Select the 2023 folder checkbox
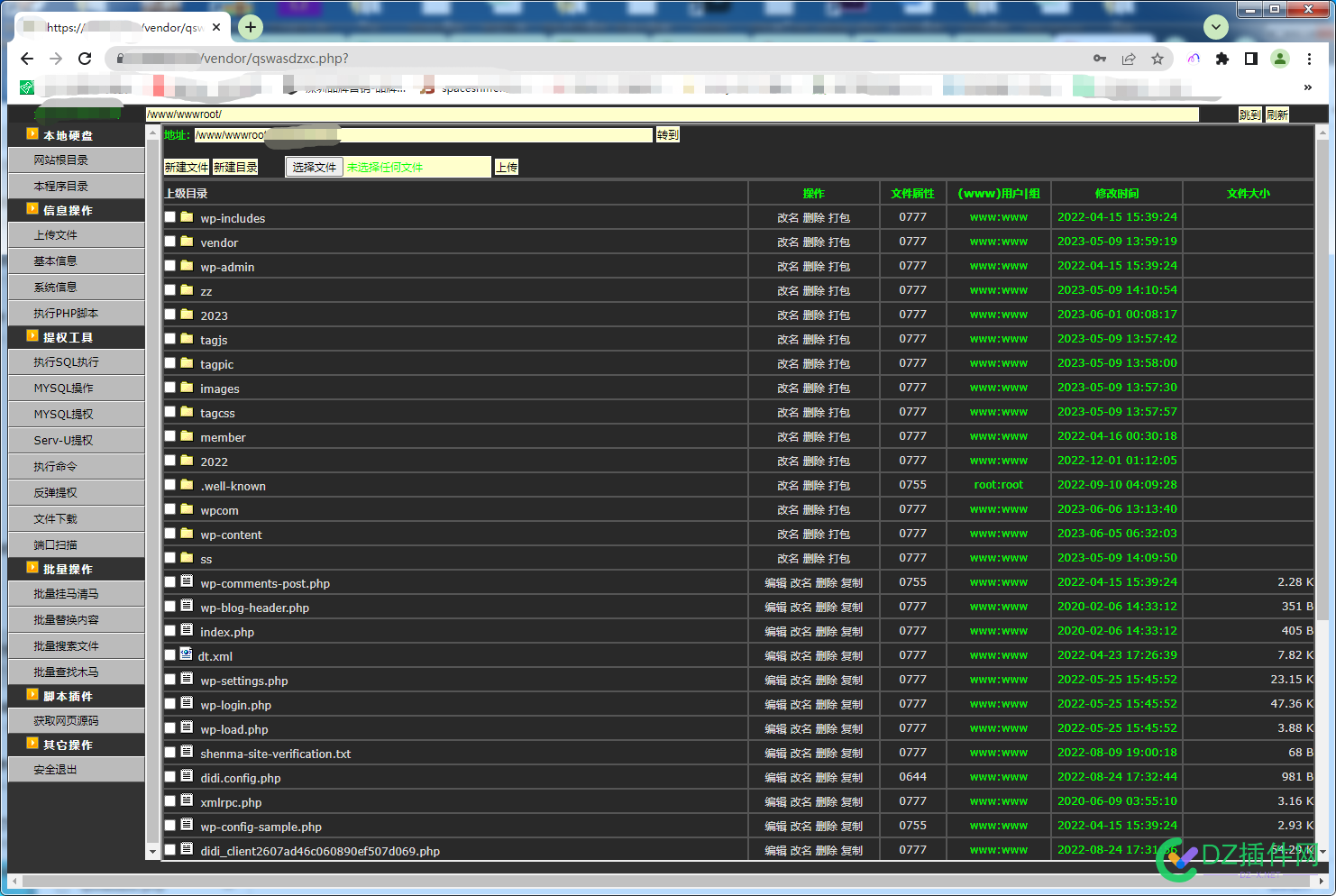This screenshot has height=896, width=1336. click(170, 315)
